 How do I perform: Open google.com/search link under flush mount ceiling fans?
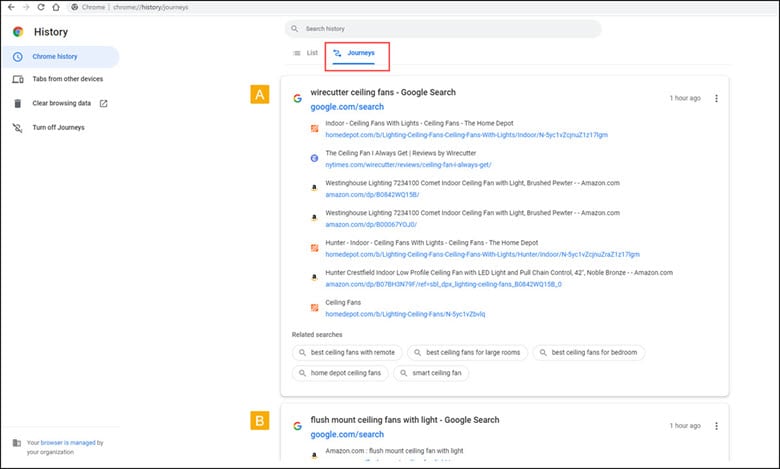[347, 435]
